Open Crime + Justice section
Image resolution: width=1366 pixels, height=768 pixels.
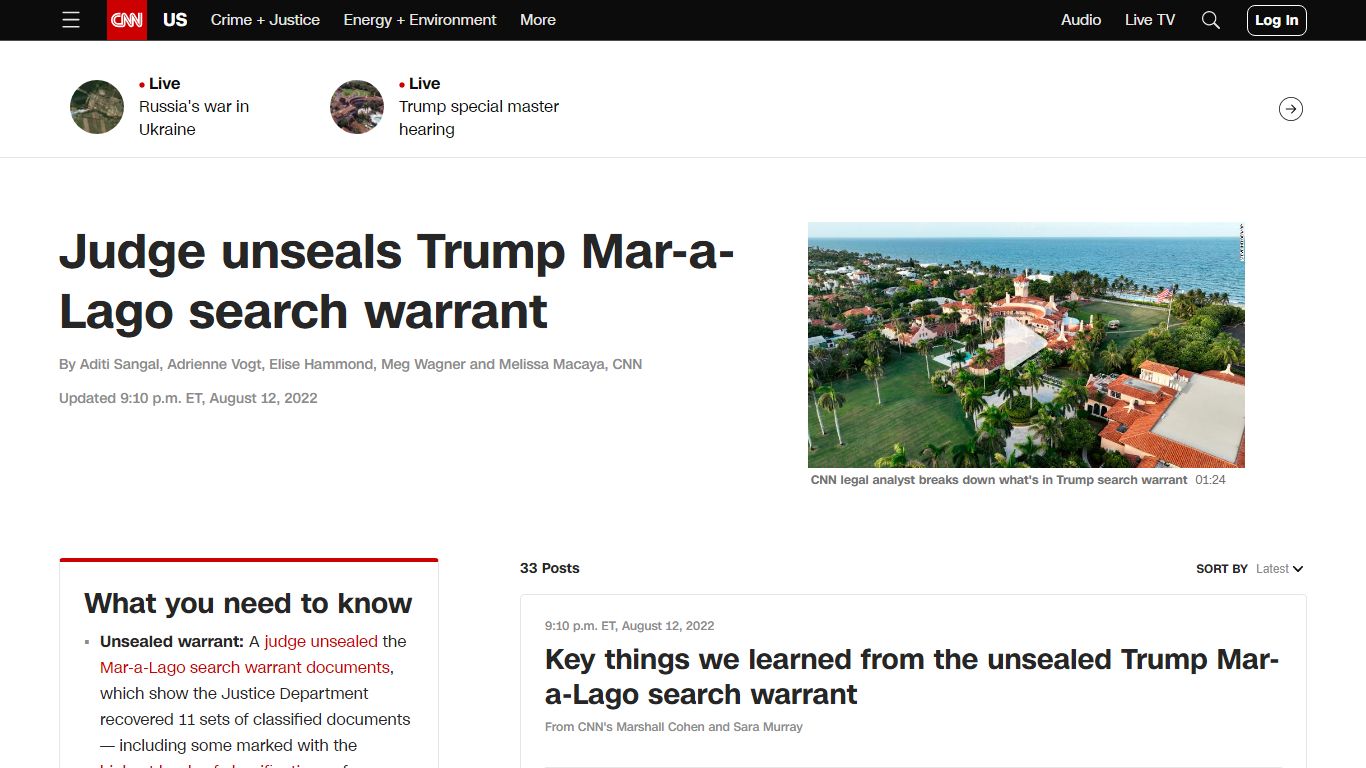click(x=265, y=20)
